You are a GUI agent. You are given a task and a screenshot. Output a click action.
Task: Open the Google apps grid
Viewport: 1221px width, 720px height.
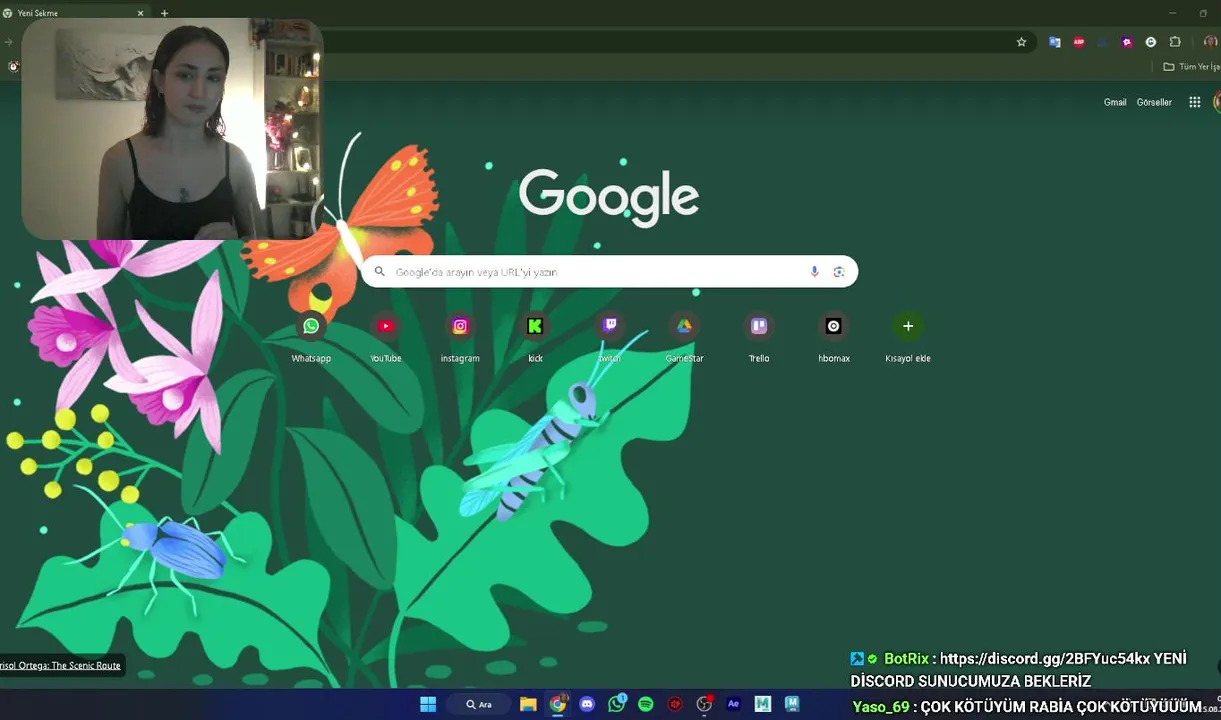1194,102
